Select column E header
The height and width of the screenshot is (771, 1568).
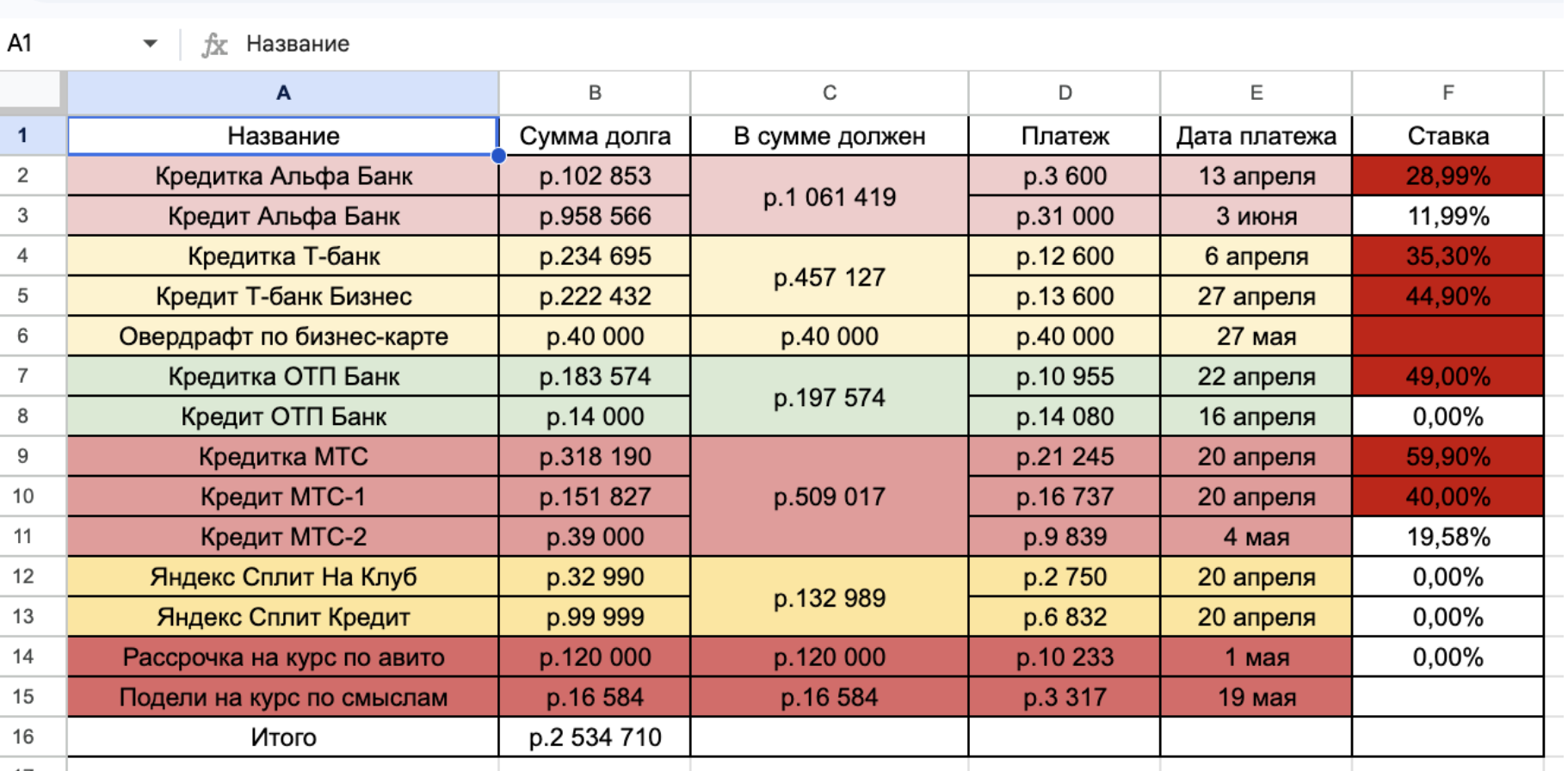pyautogui.click(x=1256, y=93)
